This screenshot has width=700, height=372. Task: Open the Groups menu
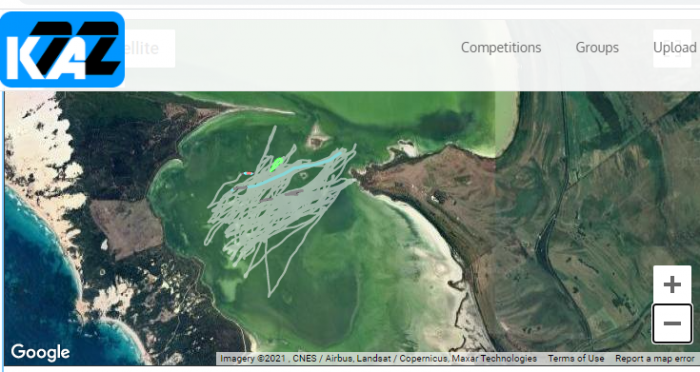point(597,47)
